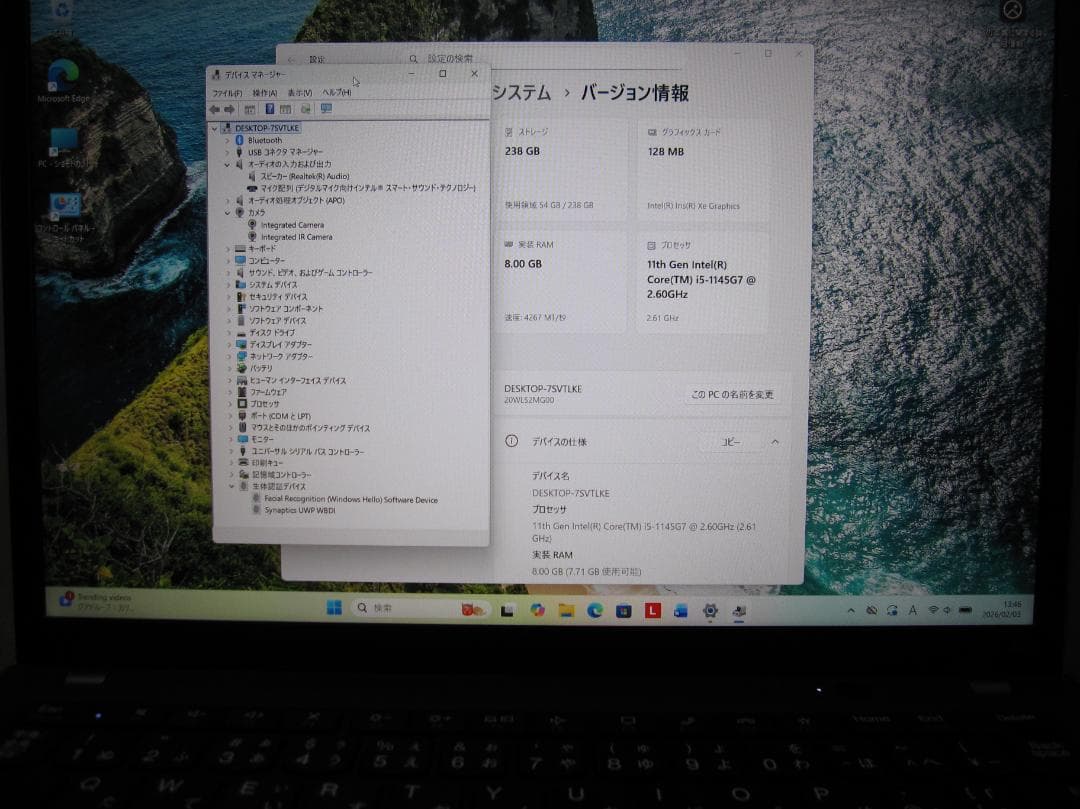
Task: Click the Forward arrow in Device Manager toolbar
Action: pyautogui.click(x=231, y=108)
